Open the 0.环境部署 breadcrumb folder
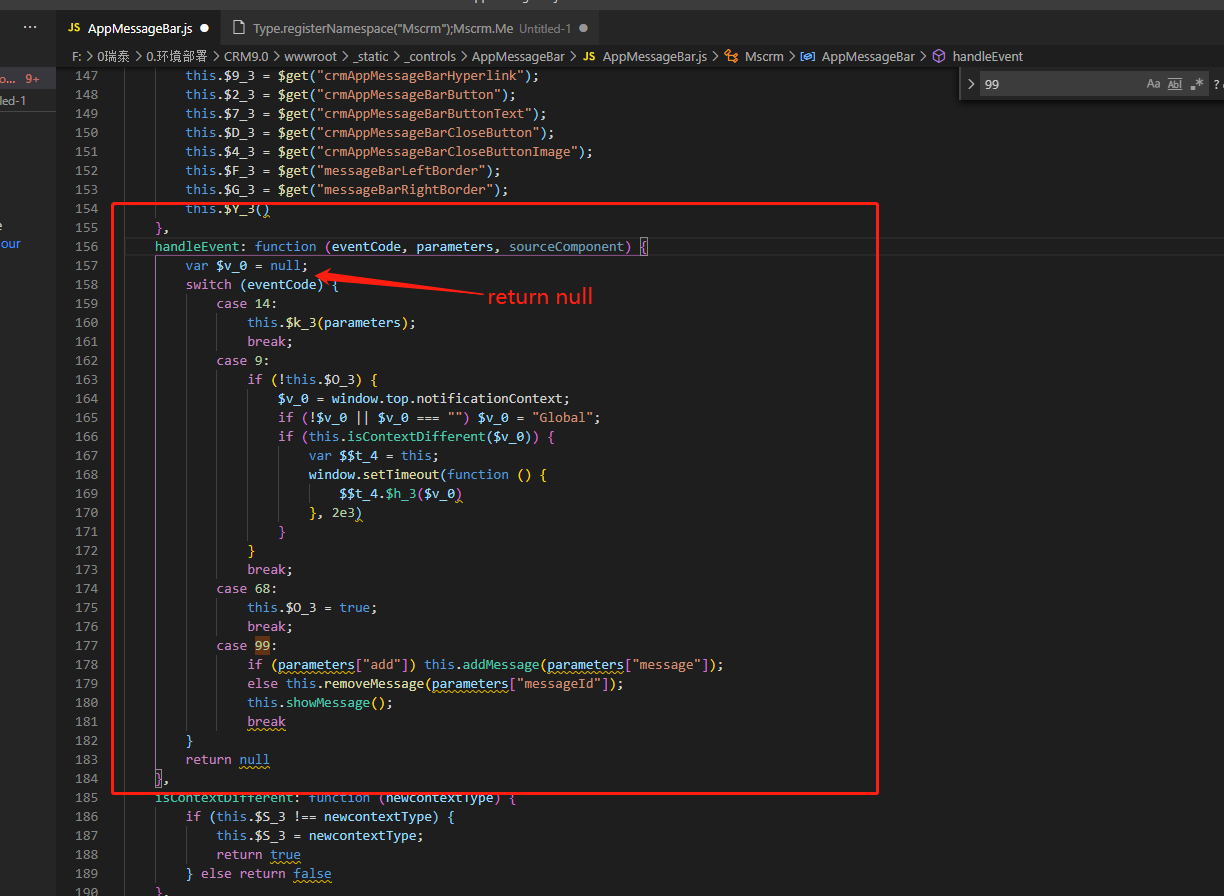The height and width of the screenshot is (896, 1224). pos(178,57)
